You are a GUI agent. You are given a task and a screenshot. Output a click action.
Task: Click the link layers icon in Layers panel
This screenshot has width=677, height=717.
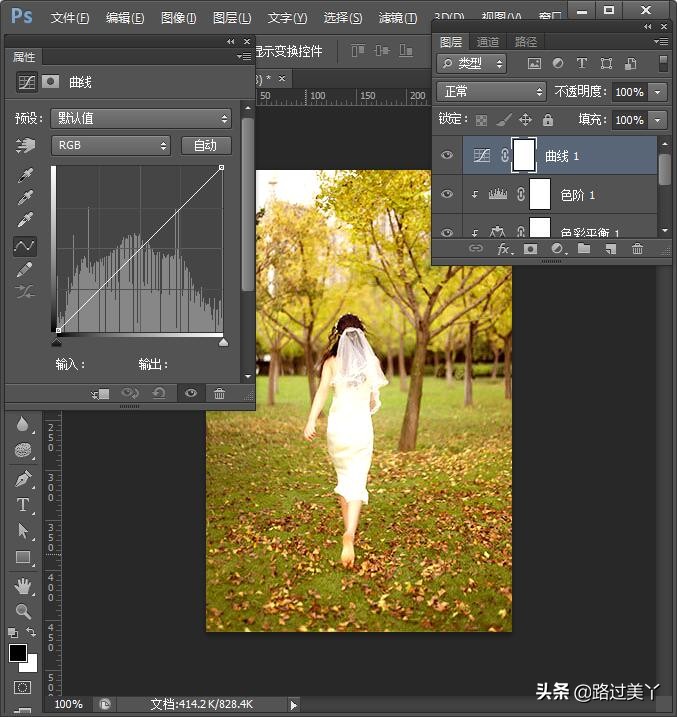[476, 249]
